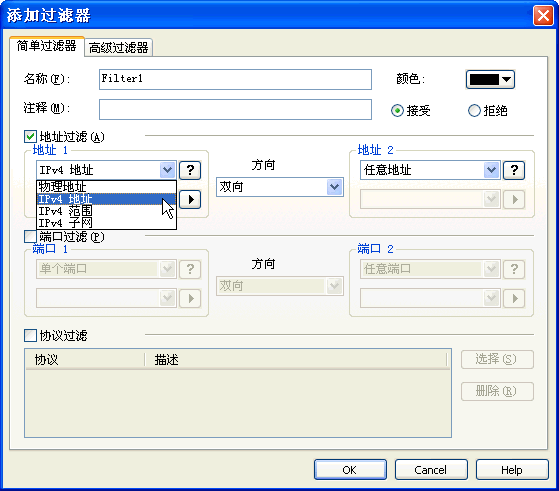The image size is (559, 491).
Task: Open the 端口 2 type dropdown showing 任意端口
Action: (430, 269)
